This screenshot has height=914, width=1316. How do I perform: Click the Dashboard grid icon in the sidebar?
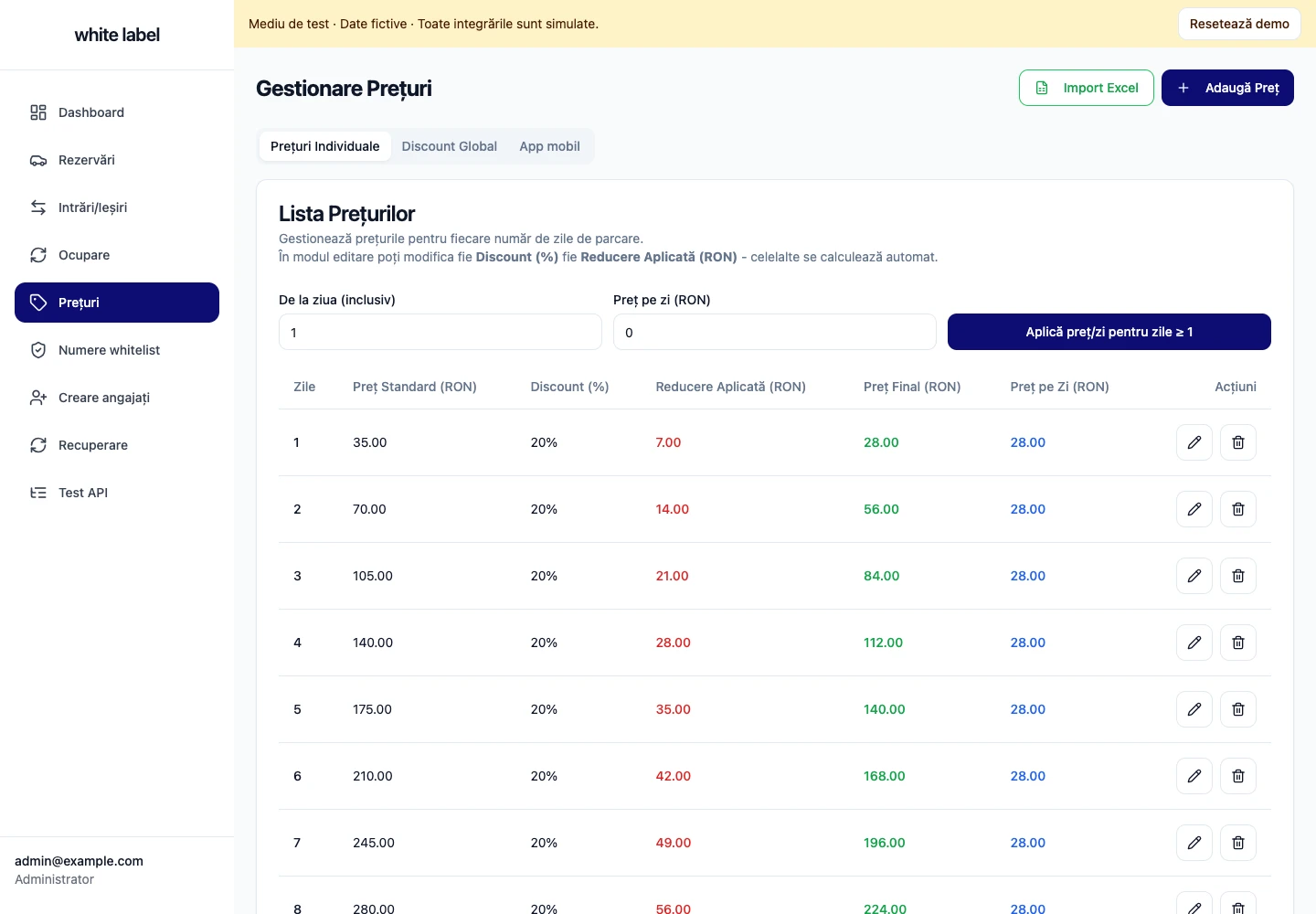pyautogui.click(x=38, y=112)
